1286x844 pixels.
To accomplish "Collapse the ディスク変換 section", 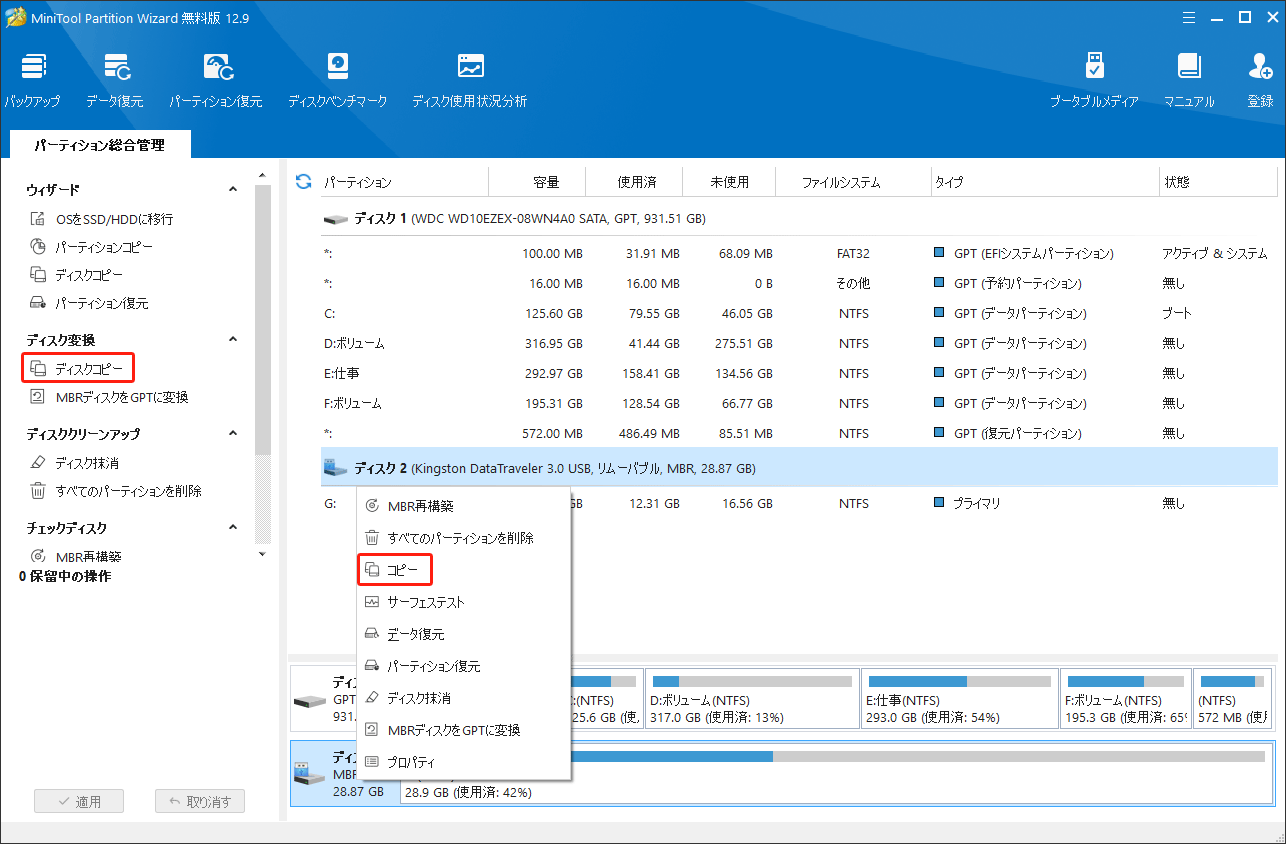I will [233, 340].
